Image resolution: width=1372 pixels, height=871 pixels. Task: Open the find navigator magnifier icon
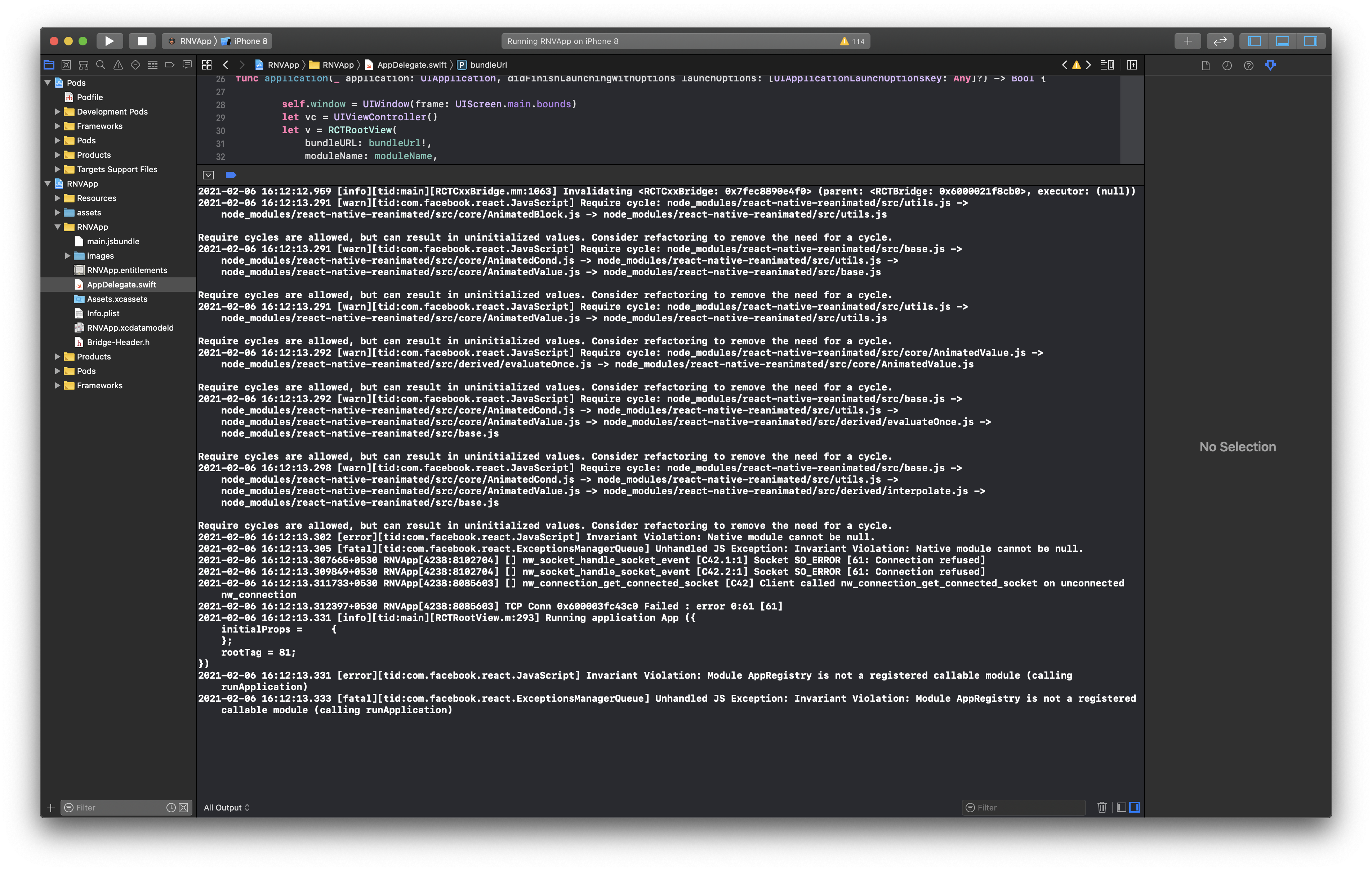[x=101, y=65]
